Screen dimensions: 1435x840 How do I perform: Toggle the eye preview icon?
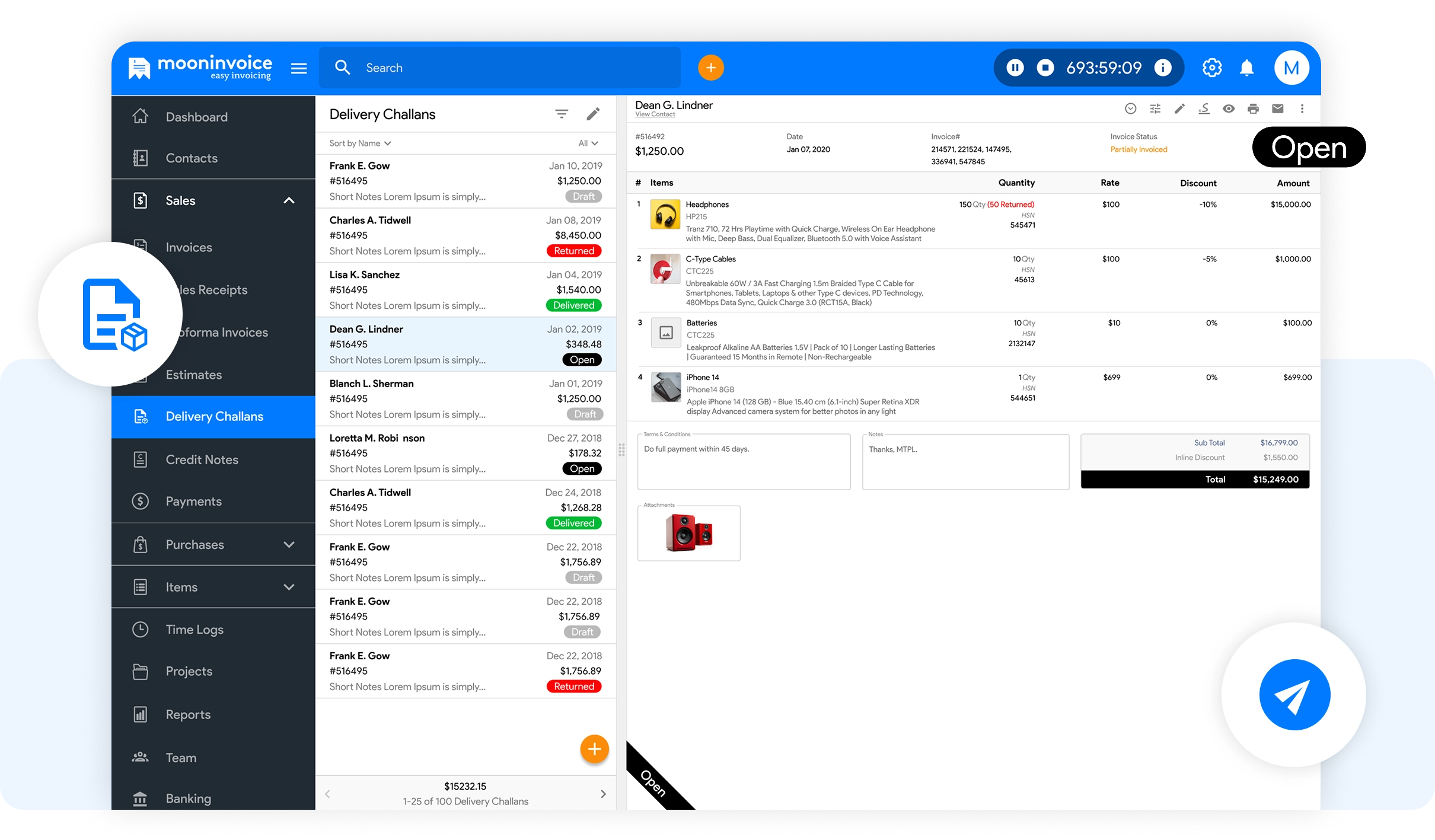point(1229,108)
